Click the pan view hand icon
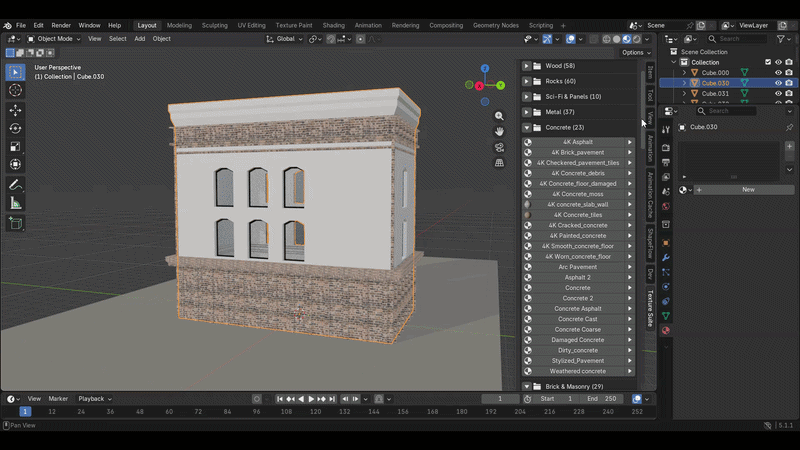The height and width of the screenshot is (450, 800). (x=499, y=132)
